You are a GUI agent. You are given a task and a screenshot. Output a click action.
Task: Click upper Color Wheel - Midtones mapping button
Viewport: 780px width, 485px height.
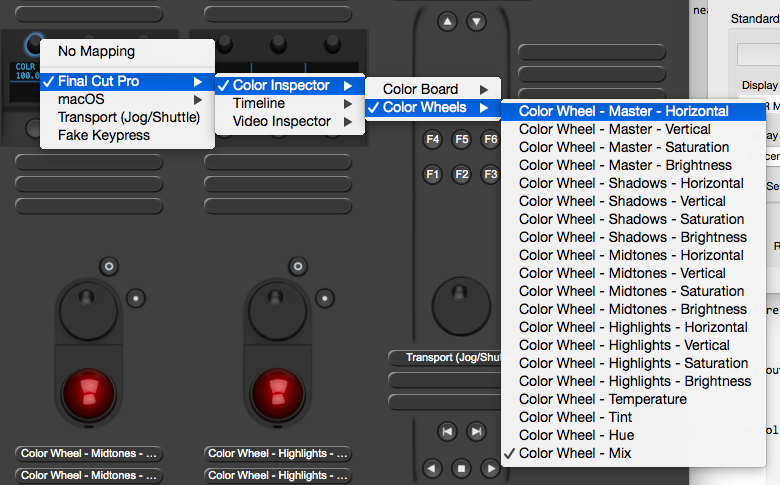[89, 453]
